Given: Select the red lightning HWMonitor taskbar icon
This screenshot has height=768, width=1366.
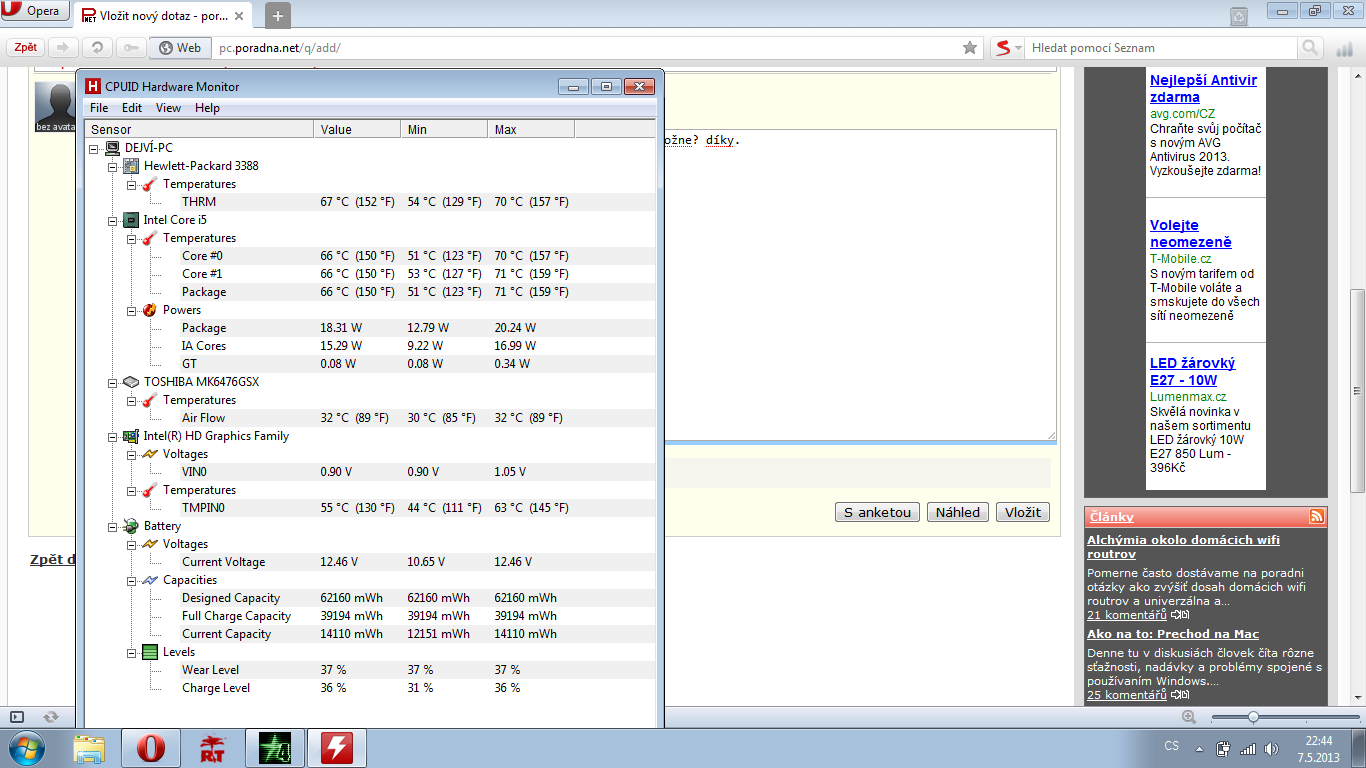Looking at the screenshot, I should click(336, 748).
